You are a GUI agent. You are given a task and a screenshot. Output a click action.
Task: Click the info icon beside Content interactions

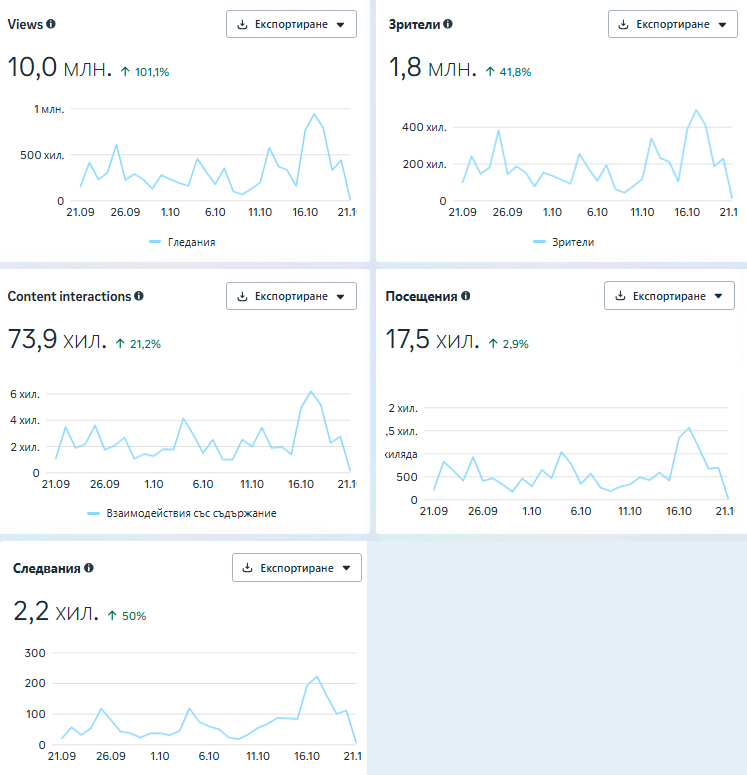pos(139,296)
